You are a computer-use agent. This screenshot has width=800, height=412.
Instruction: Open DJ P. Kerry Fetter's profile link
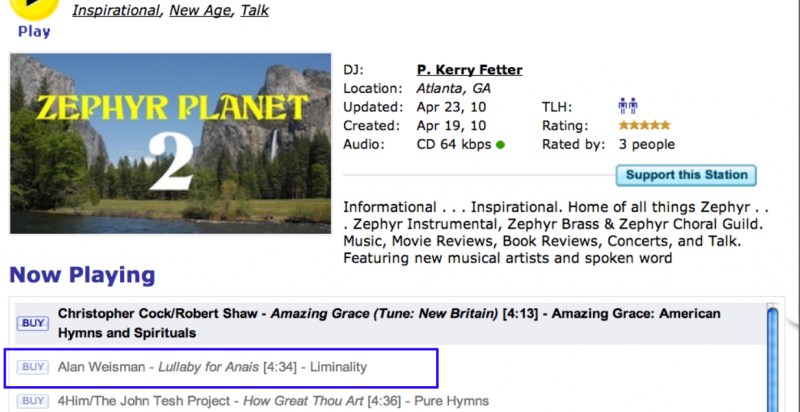469,70
